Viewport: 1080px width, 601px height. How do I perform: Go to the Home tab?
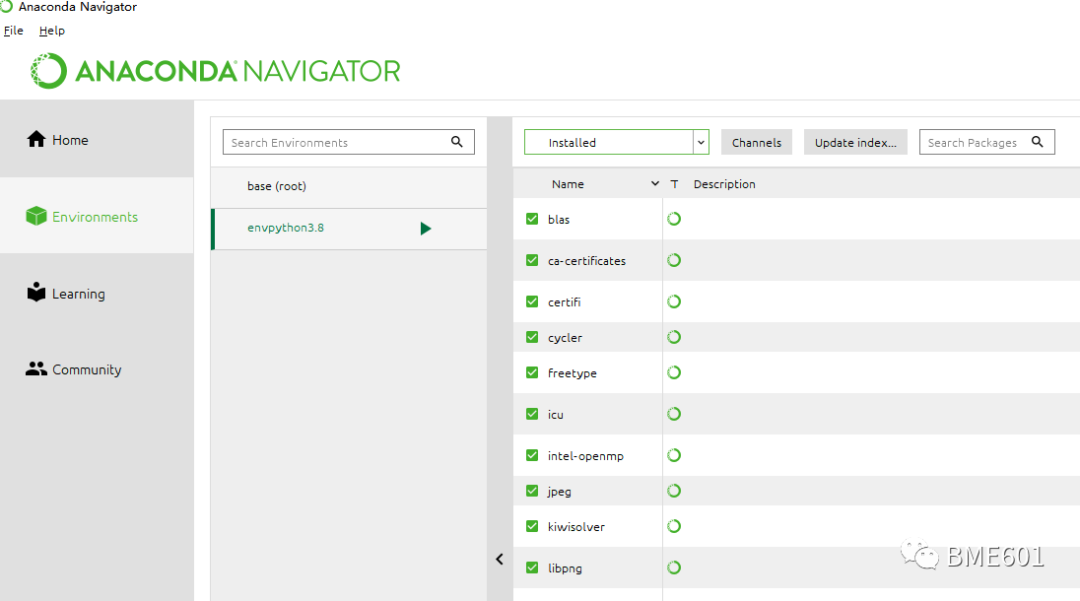tap(96, 139)
